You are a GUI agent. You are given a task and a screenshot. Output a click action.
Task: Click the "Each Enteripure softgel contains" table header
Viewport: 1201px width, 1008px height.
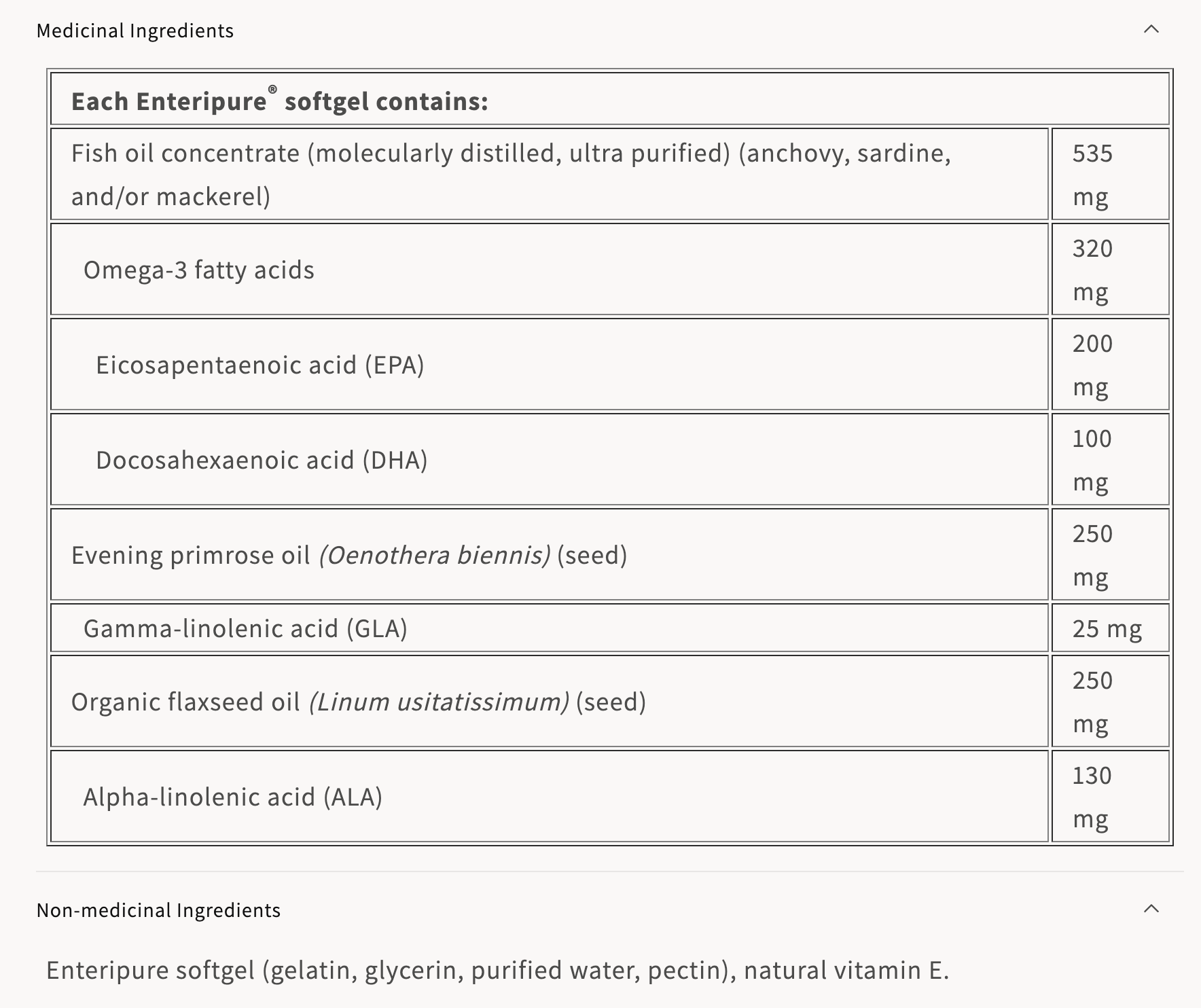pyautogui.click(x=280, y=101)
